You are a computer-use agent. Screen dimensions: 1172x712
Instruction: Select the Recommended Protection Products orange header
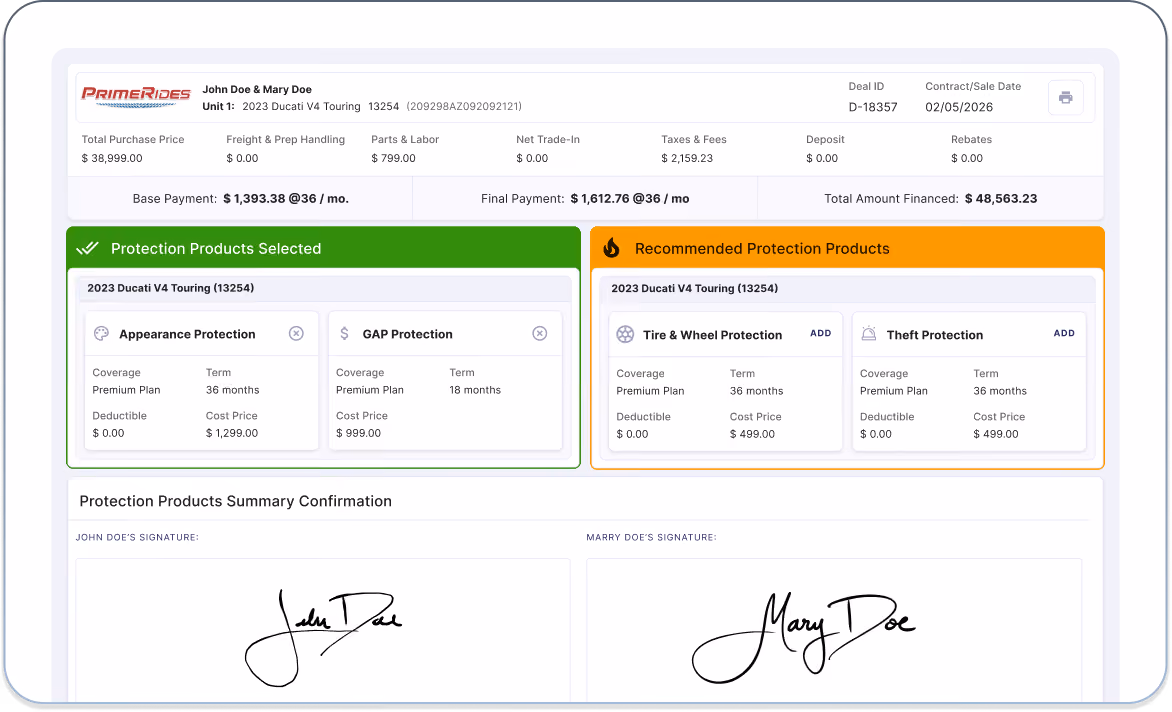(x=848, y=248)
